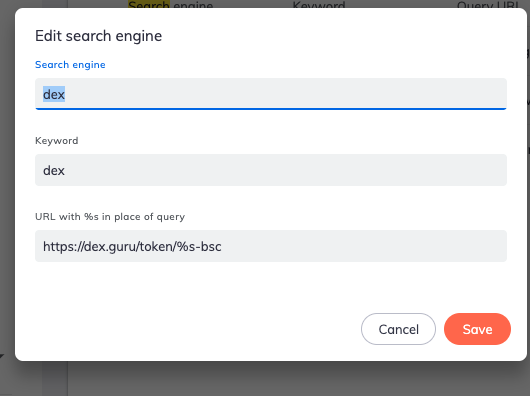
Task: Click into the Keyword input field
Action: 271,170
